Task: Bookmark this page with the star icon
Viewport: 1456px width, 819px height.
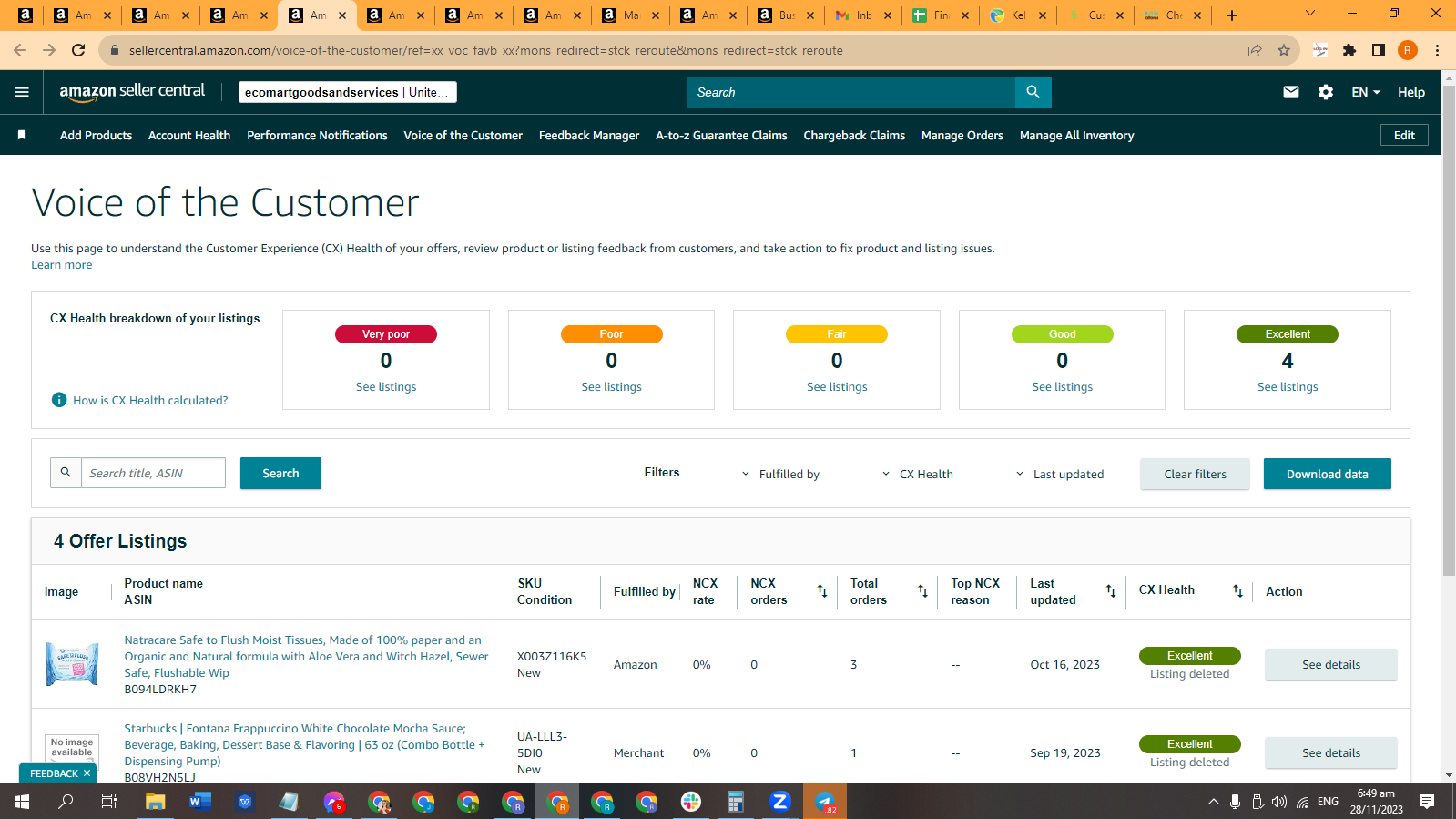Action: tap(1284, 50)
